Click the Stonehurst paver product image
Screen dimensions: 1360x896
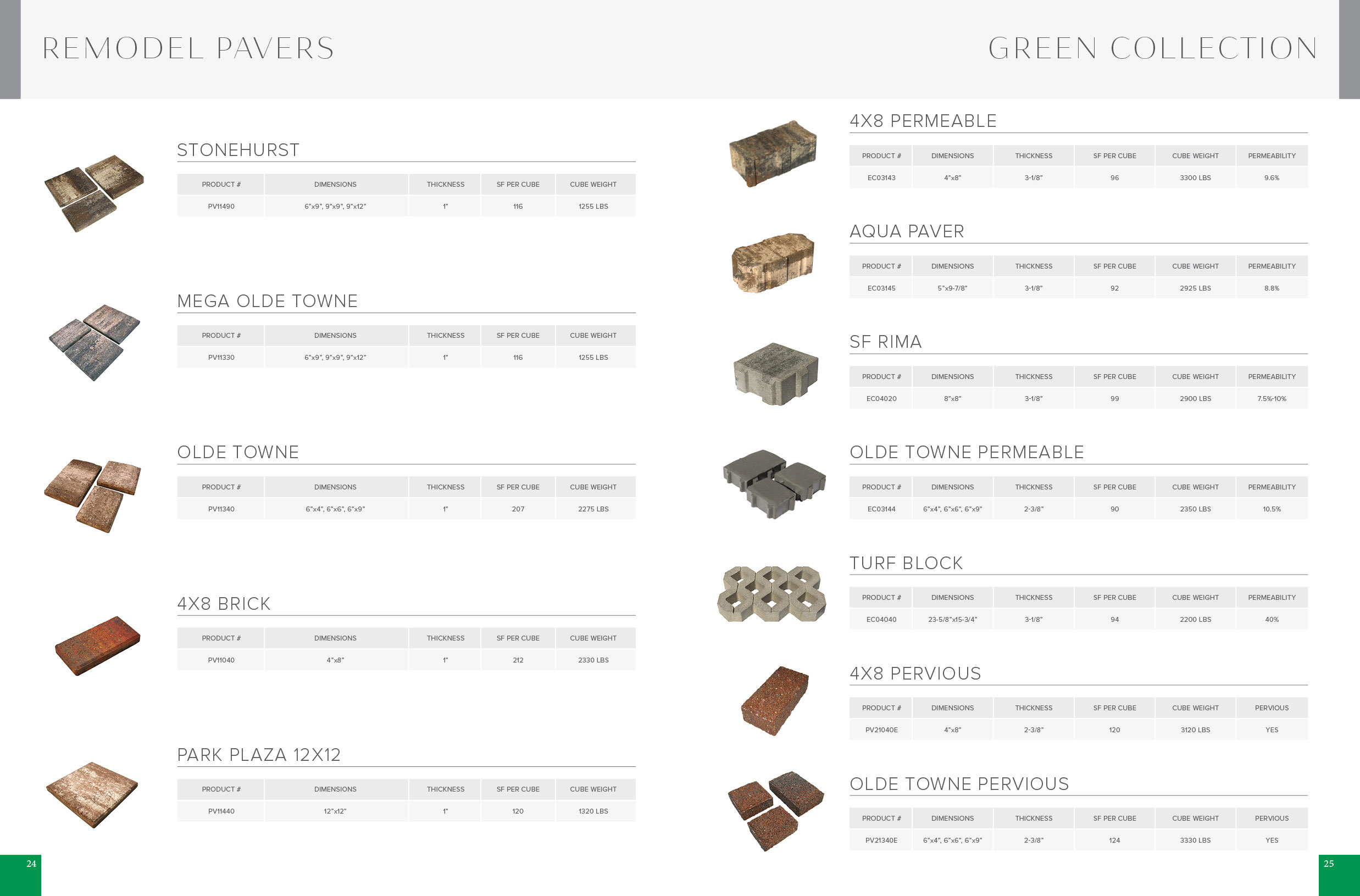tap(95, 193)
